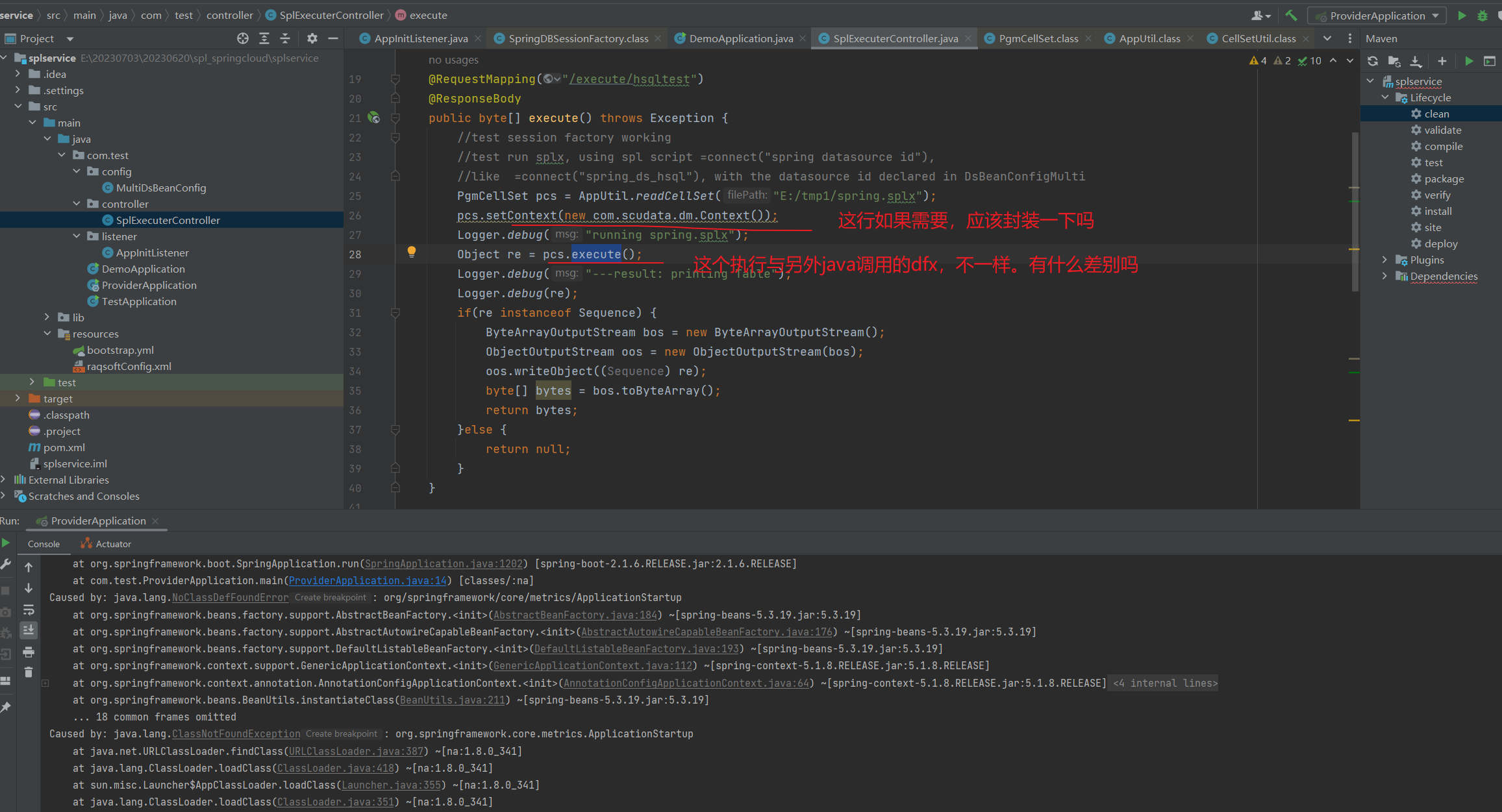Clear console with the trash icon
This screenshot has height=812, width=1502.
[29, 672]
